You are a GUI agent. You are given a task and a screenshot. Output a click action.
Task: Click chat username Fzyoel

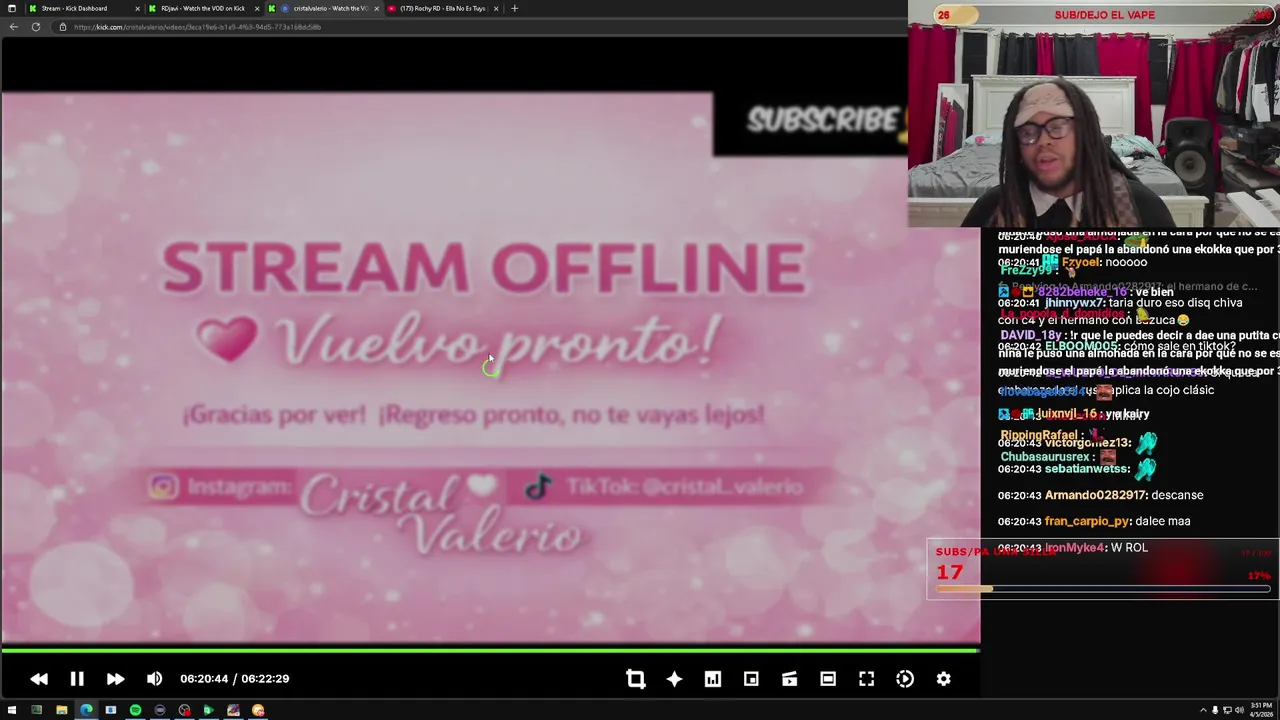tap(1082, 262)
